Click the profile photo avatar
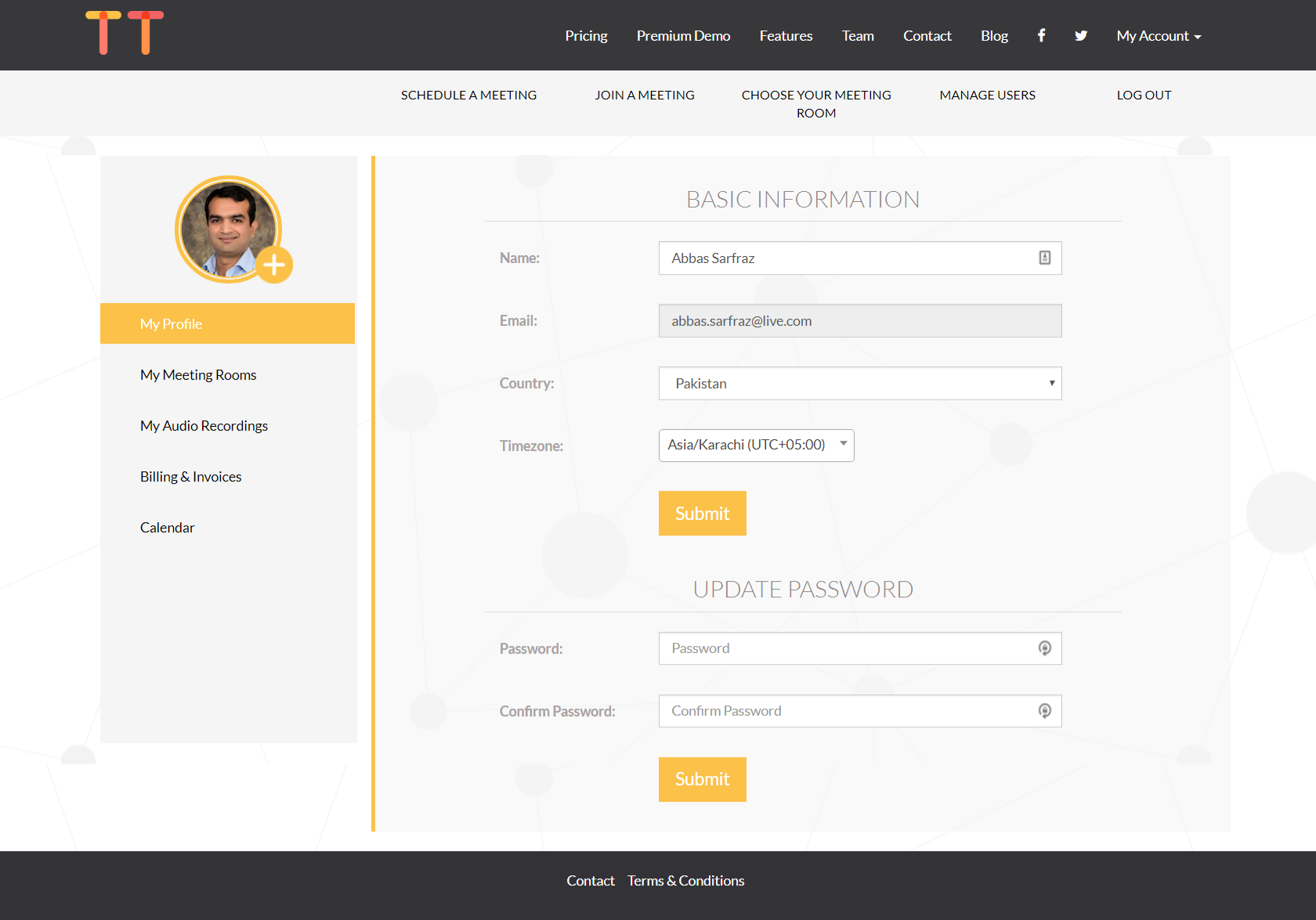The height and width of the screenshot is (920, 1316). pos(226,229)
